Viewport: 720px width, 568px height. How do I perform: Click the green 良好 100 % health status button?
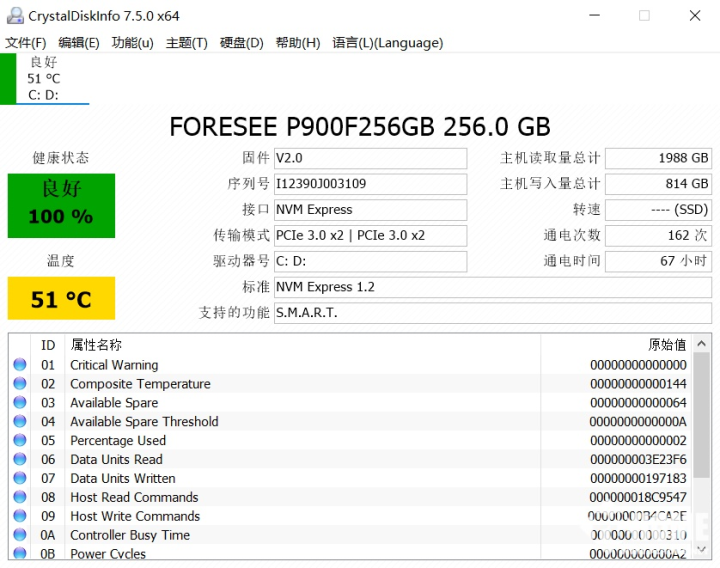point(61,205)
